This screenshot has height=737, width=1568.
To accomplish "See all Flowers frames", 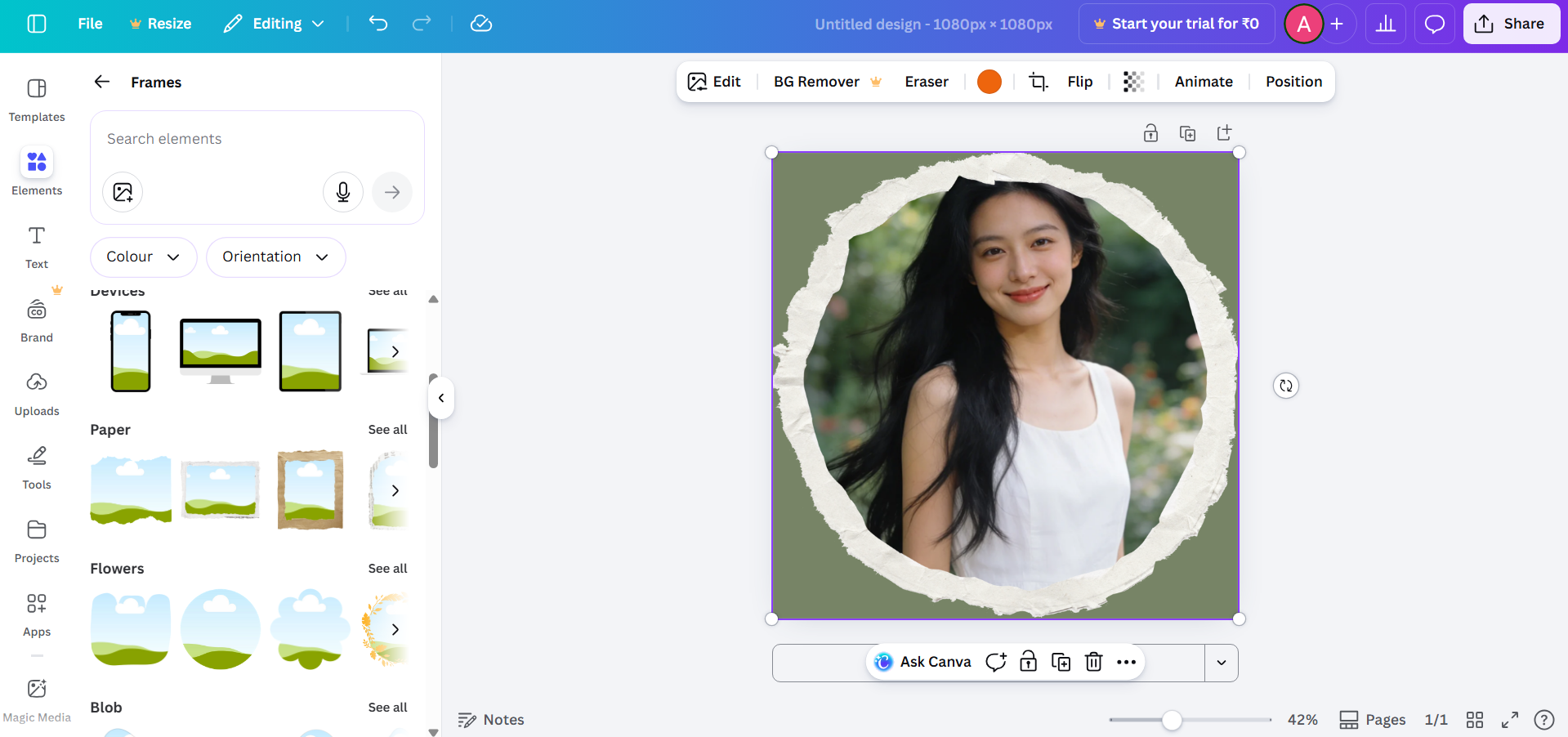I will pyautogui.click(x=387, y=569).
